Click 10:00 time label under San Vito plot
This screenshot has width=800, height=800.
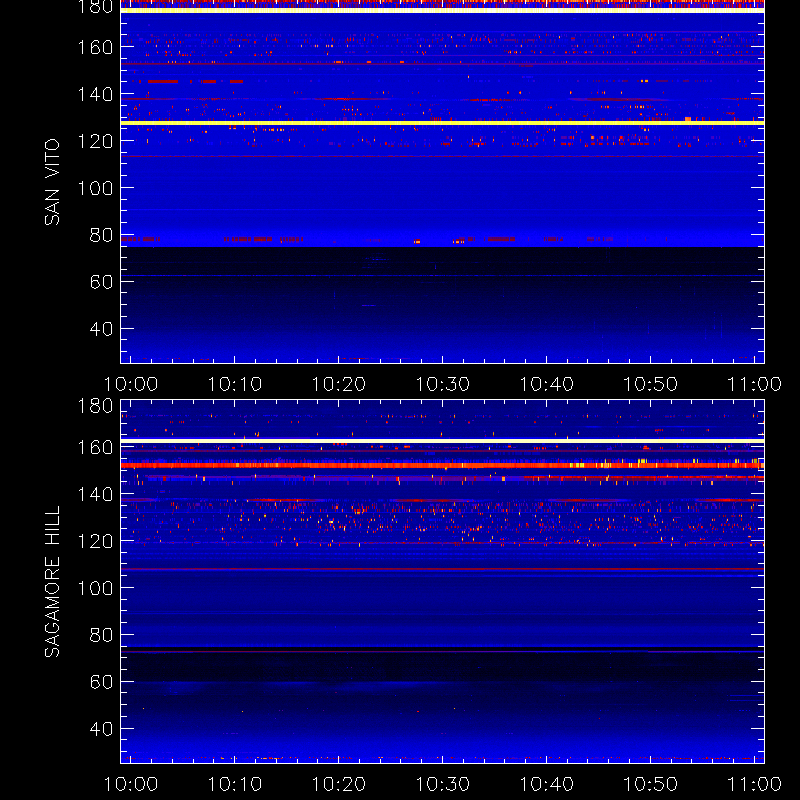131,384
